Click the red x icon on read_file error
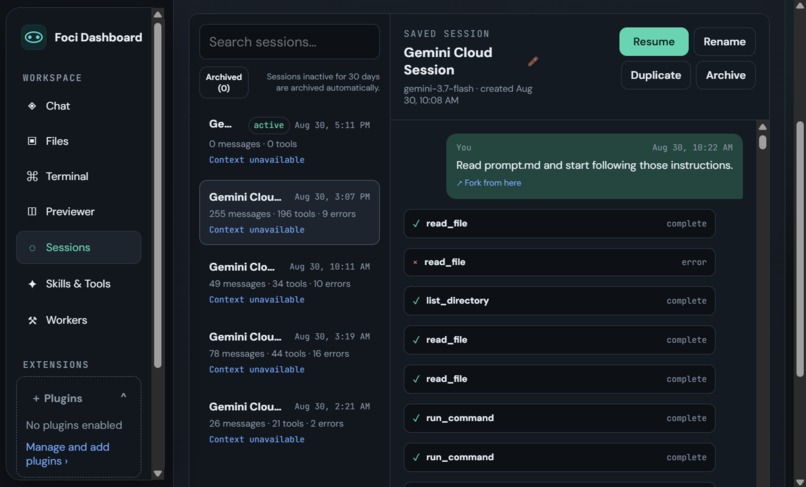The image size is (806, 487). (415, 262)
